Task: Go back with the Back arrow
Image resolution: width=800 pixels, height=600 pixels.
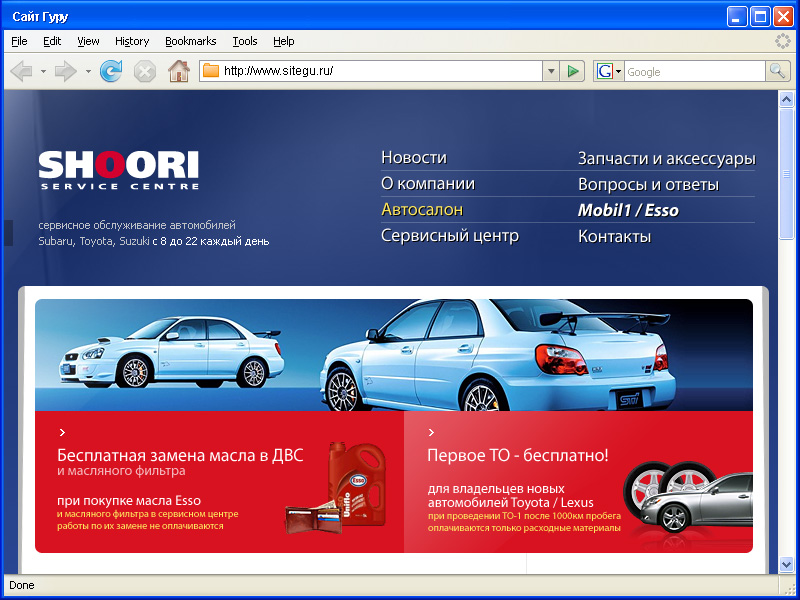Action: [21, 71]
